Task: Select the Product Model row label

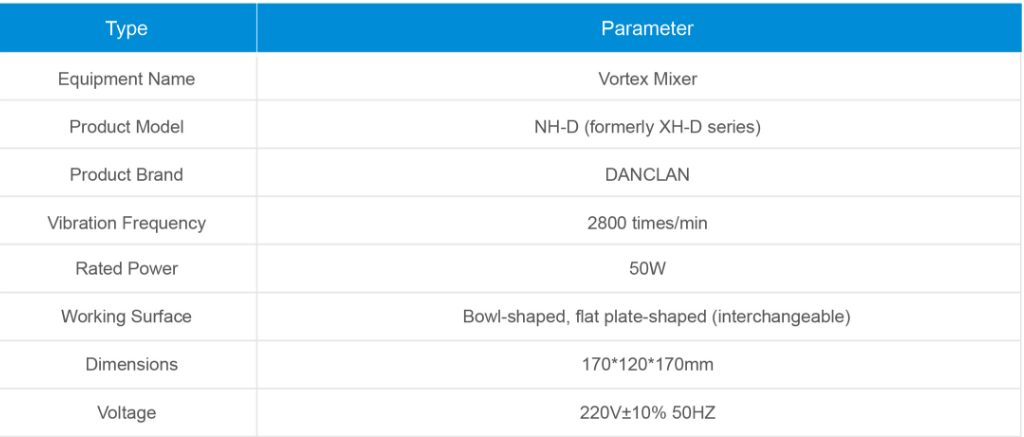Action: coord(127,127)
